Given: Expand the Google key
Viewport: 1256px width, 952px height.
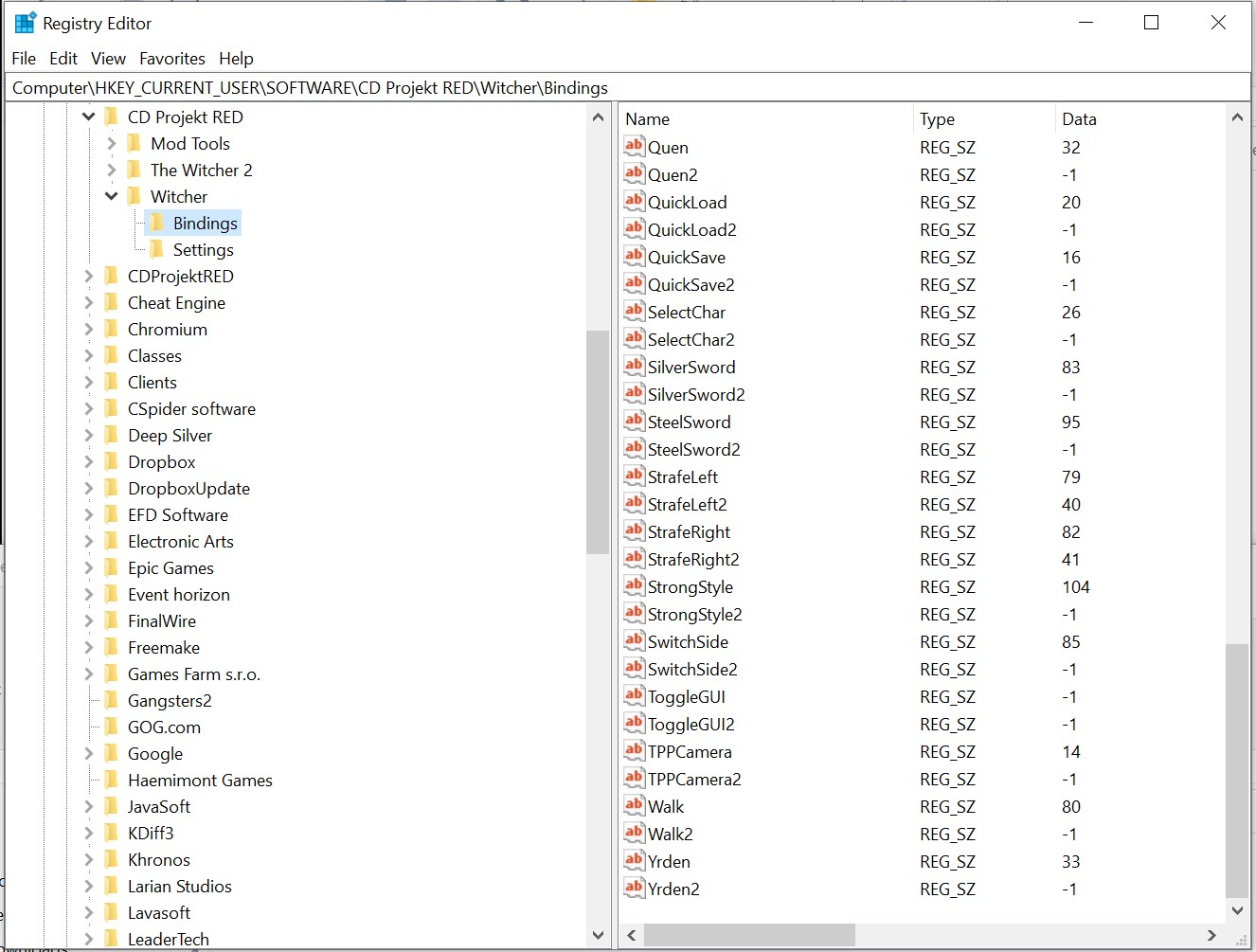Looking at the screenshot, I should click(x=89, y=753).
